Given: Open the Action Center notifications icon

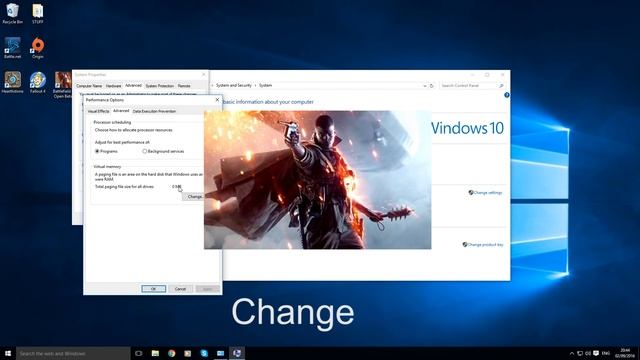Looking at the screenshot, I should click(x=596, y=353).
